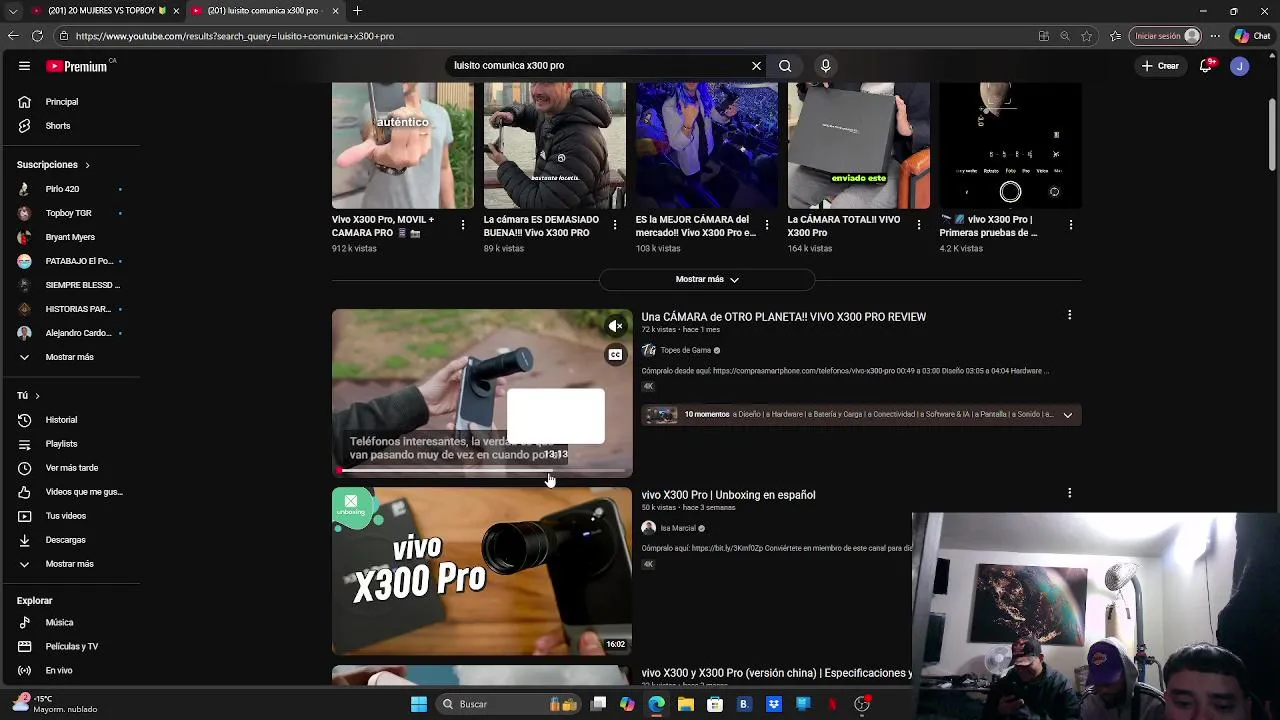Add page to favorites star
Screen dimensions: 1280x720
click(x=1087, y=36)
